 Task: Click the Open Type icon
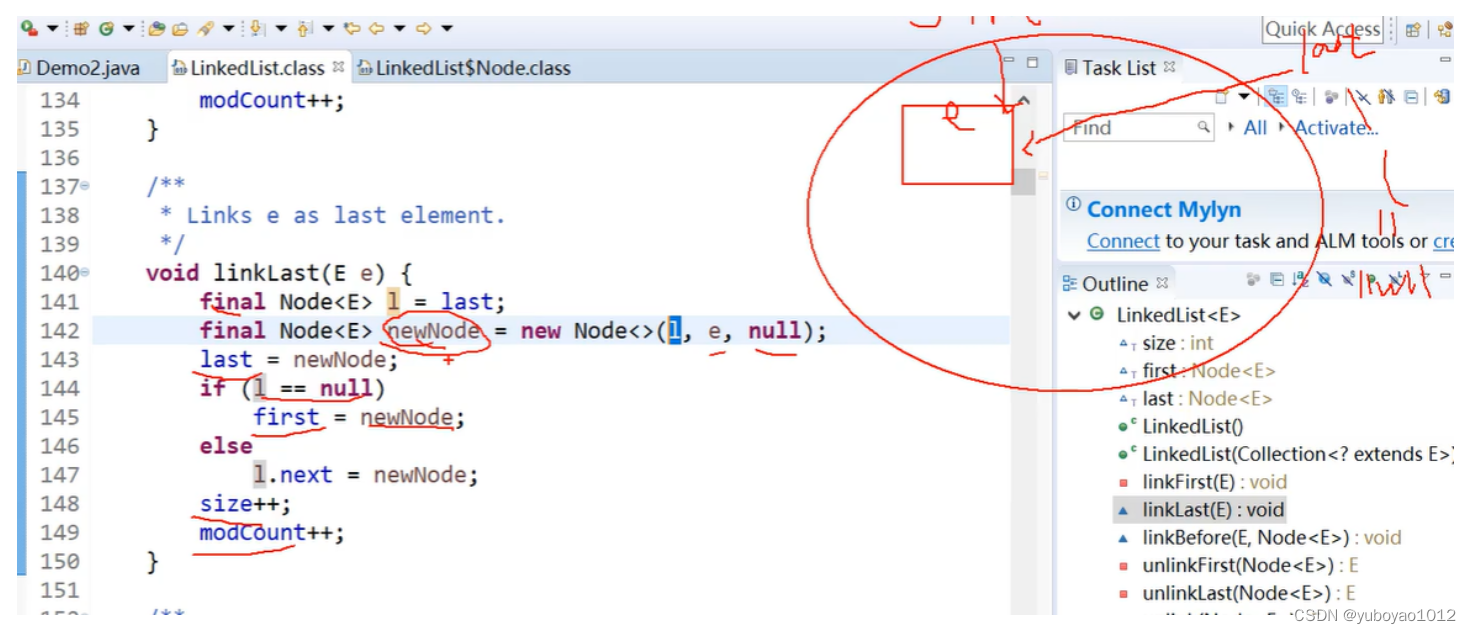[x=156, y=28]
